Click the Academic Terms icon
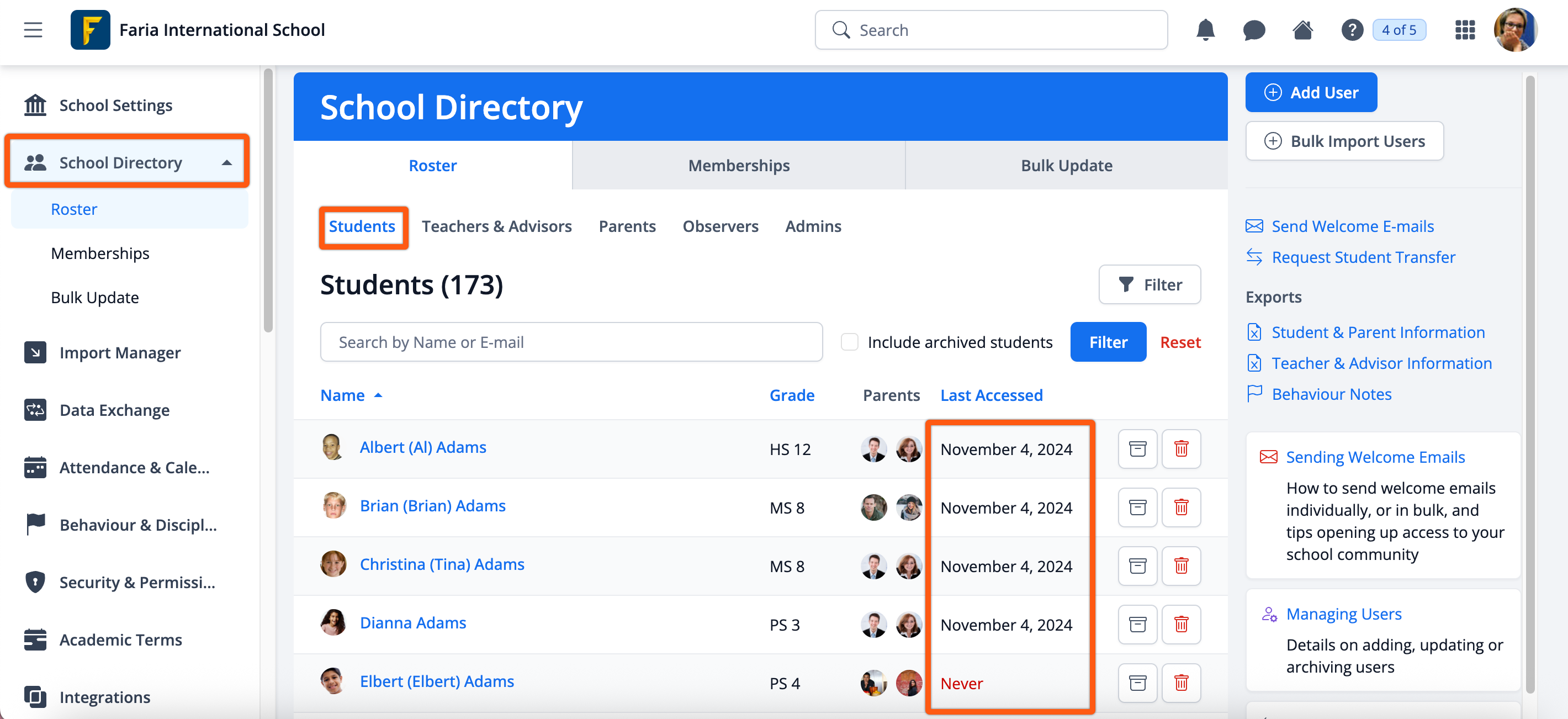The width and height of the screenshot is (1568, 719). tap(35, 640)
